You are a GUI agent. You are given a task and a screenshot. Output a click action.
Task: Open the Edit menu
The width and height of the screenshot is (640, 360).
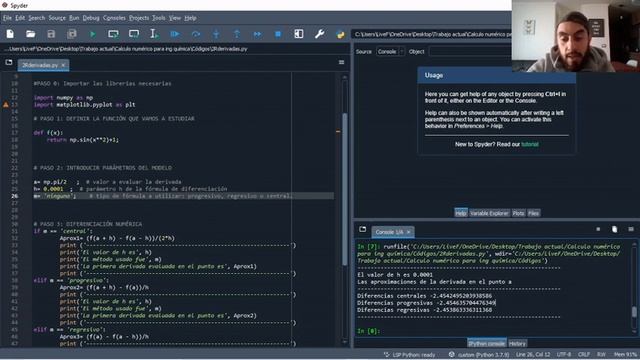20,18
